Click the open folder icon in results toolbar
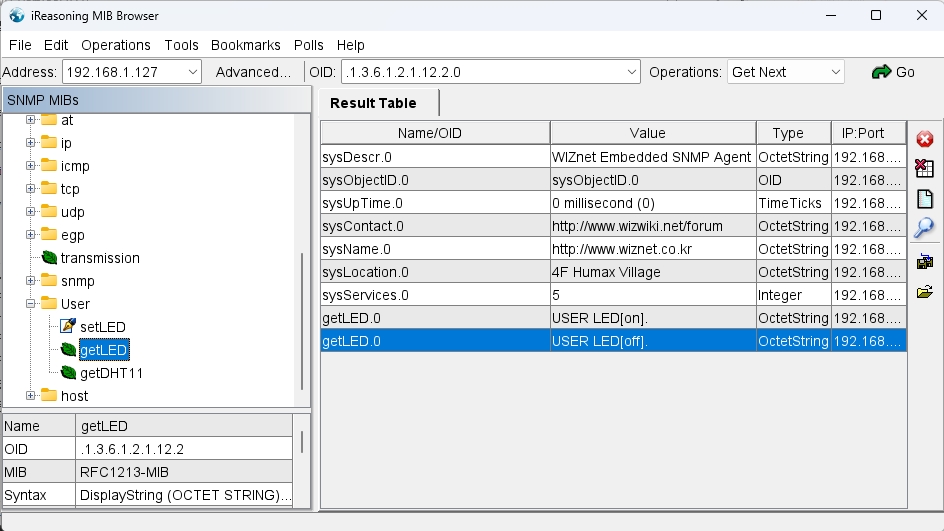Screen dimensions: 944x531 [x=924, y=292]
